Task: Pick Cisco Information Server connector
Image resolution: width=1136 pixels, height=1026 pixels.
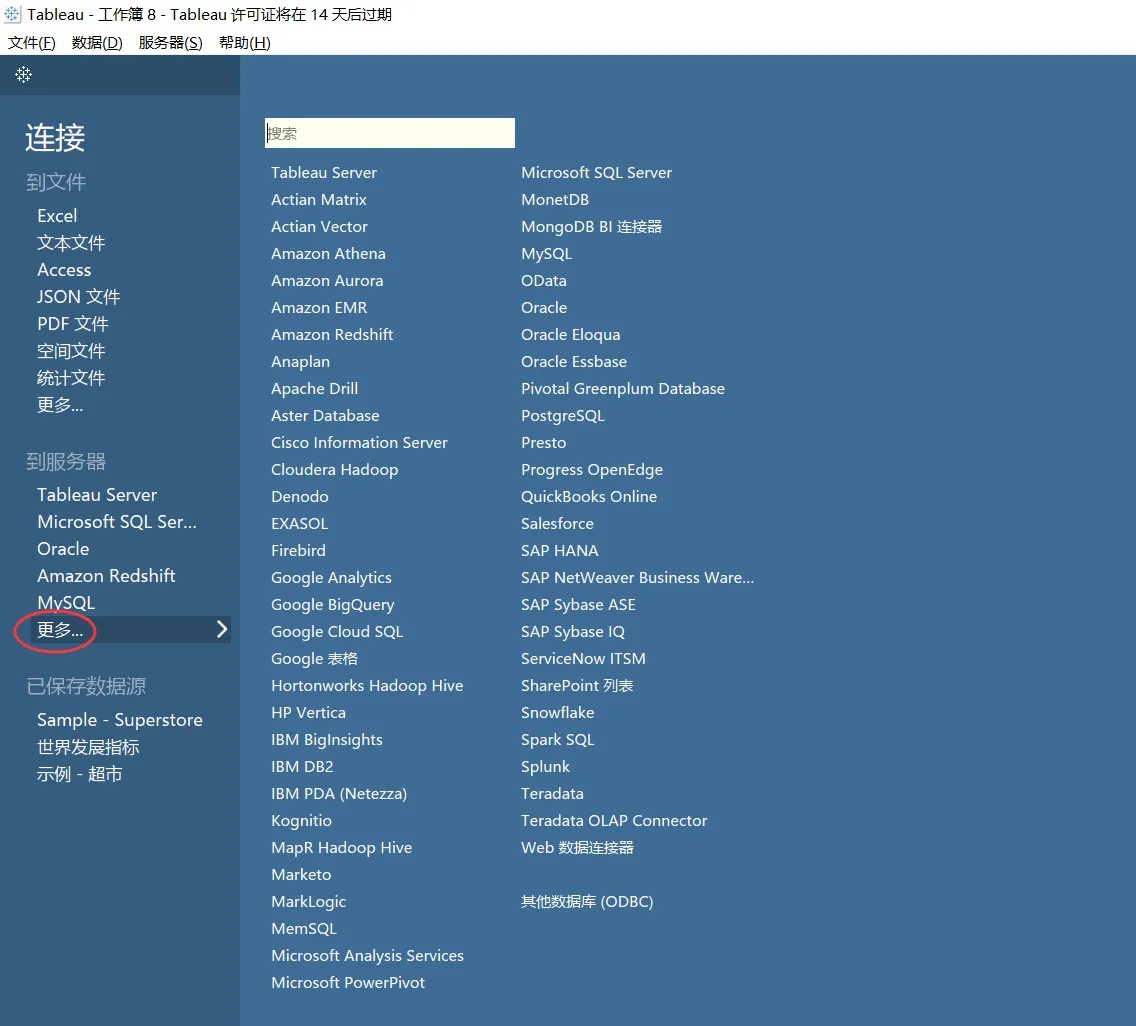Action: (359, 443)
